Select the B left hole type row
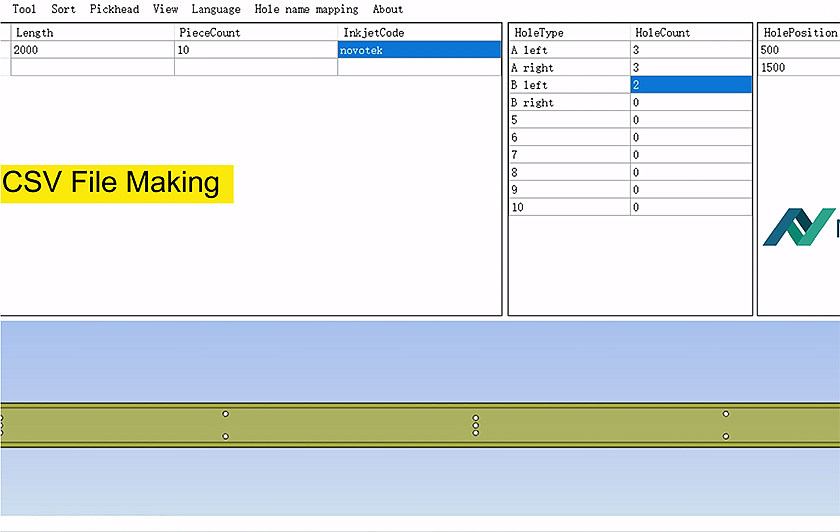The height and width of the screenshot is (532, 840). [569, 85]
